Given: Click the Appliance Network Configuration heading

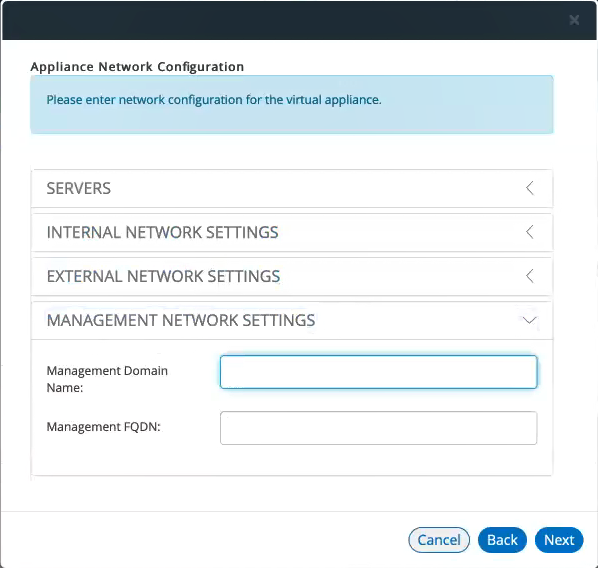Looking at the screenshot, I should click(137, 67).
